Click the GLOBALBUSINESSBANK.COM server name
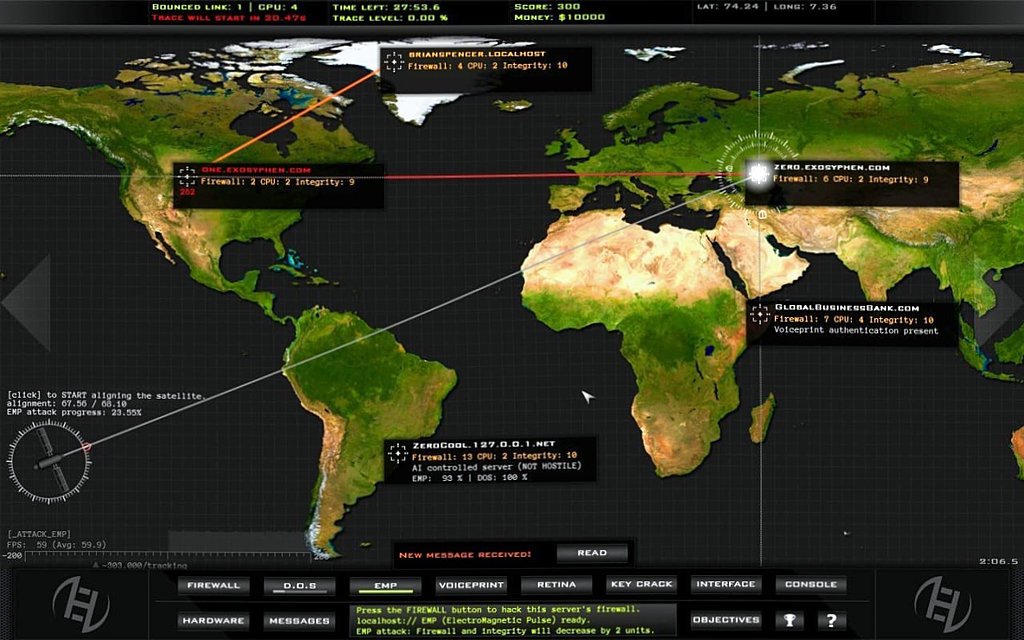Screen dimensions: 1024x640 click(847, 308)
